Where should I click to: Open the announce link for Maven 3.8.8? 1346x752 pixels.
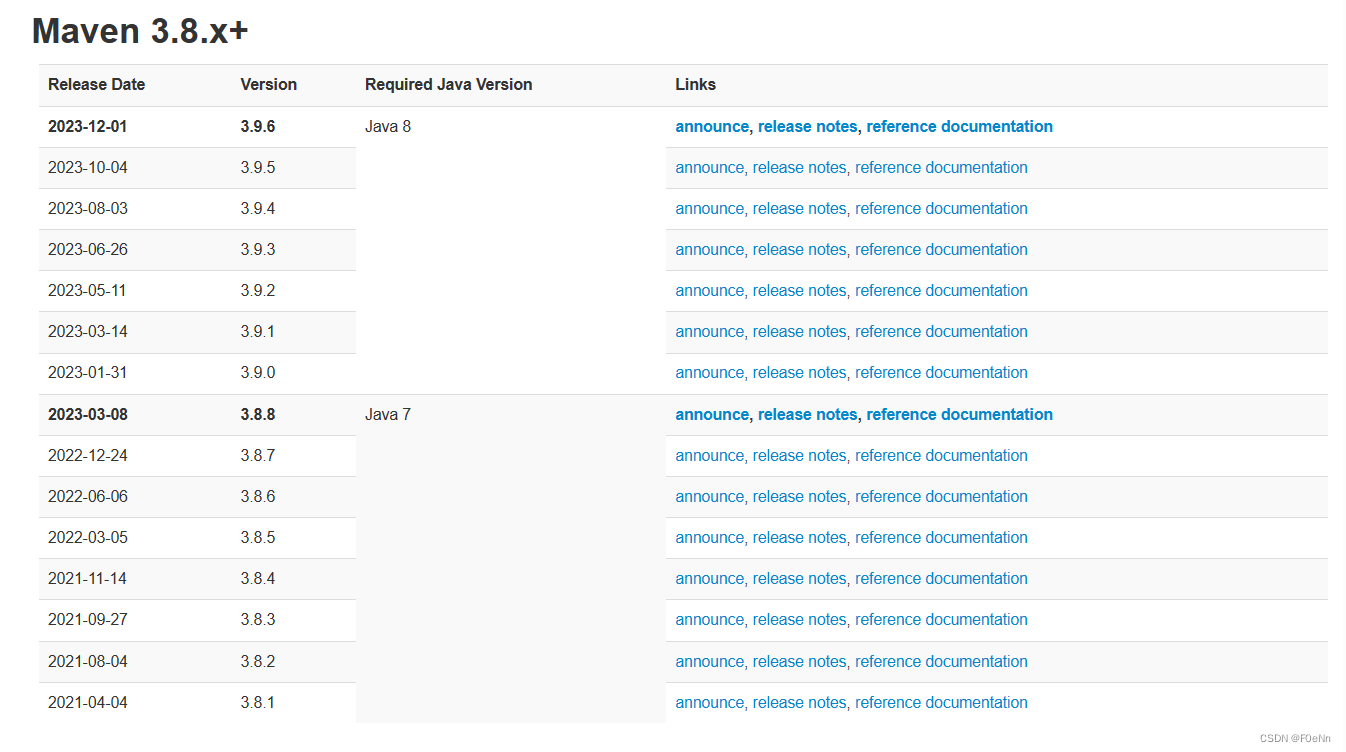click(711, 414)
